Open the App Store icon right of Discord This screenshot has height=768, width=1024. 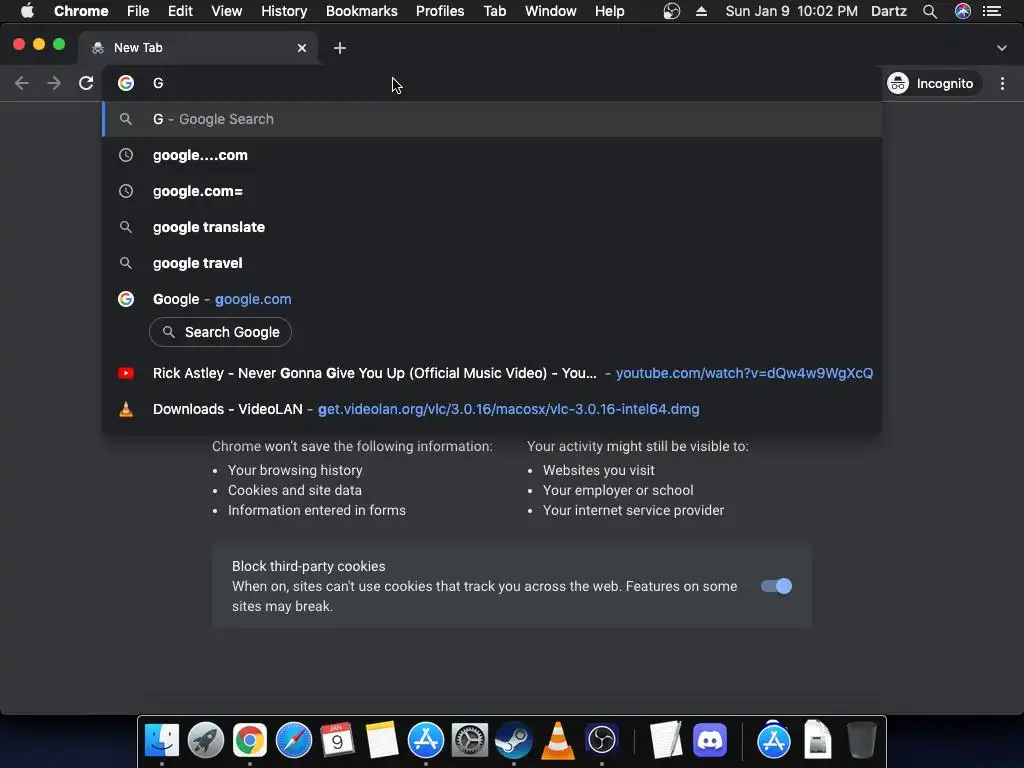coord(774,741)
